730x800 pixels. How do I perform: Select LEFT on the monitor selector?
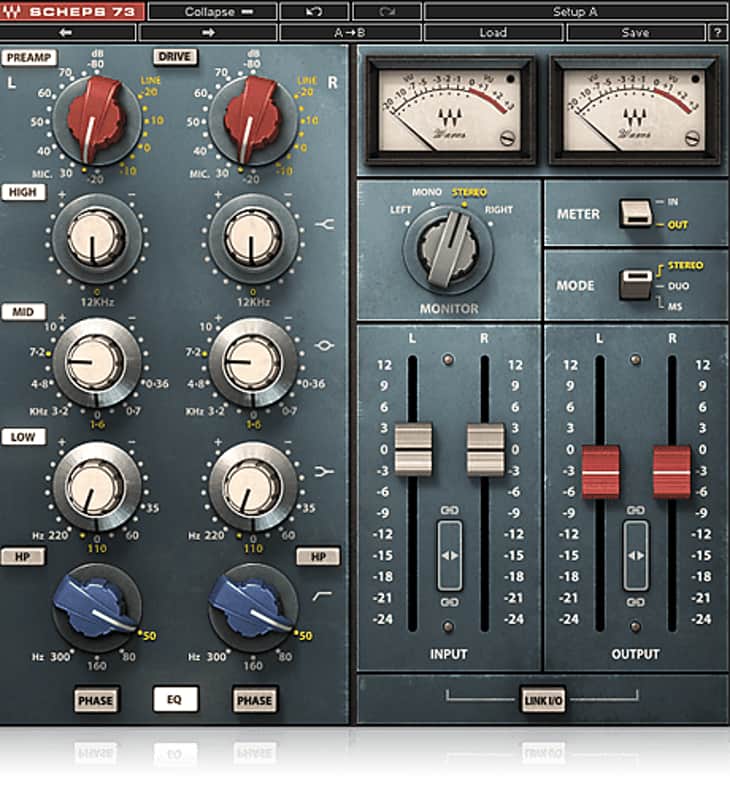(x=400, y=210)
